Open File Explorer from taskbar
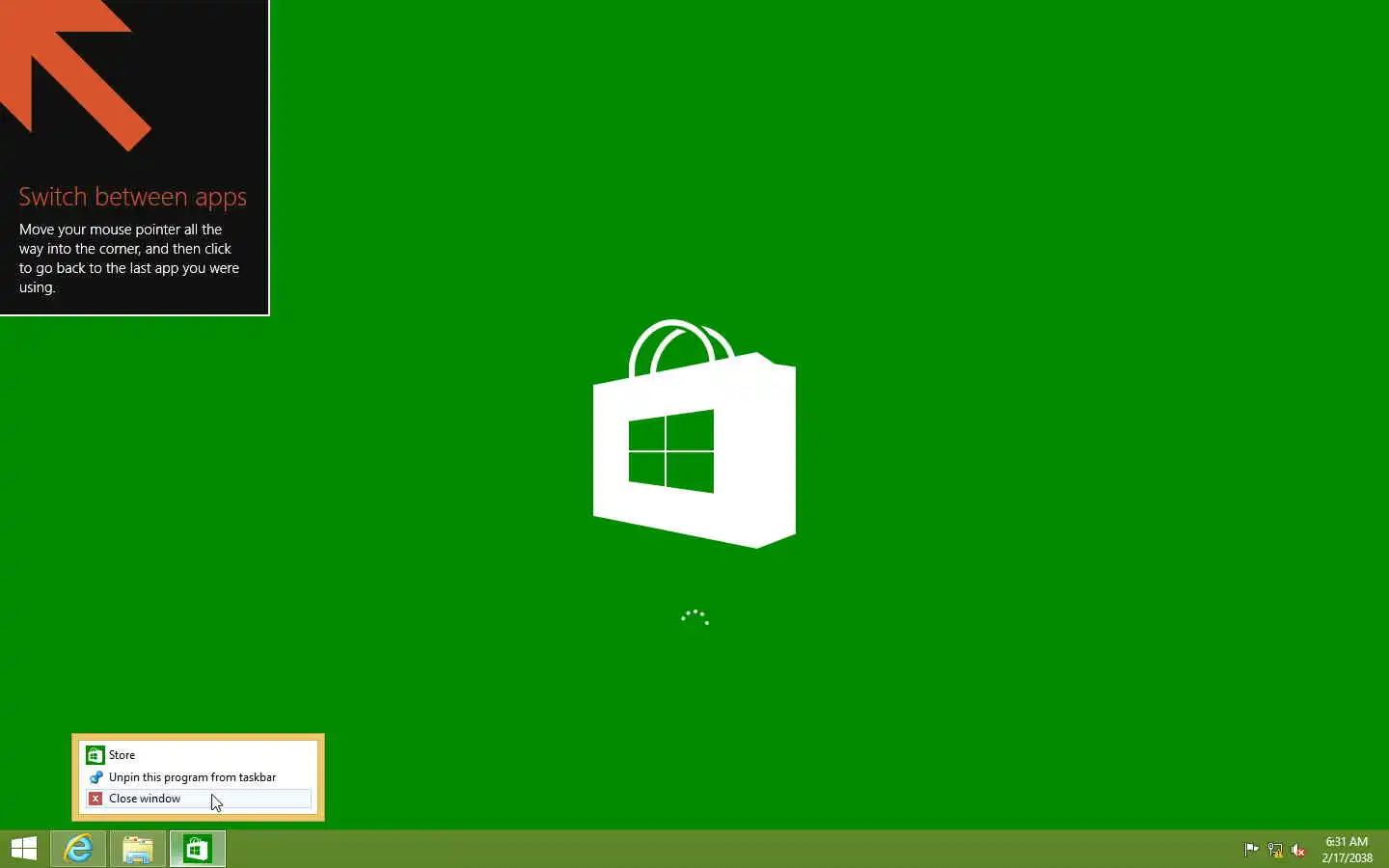The image size is (1389, 868). coord(138,849)
